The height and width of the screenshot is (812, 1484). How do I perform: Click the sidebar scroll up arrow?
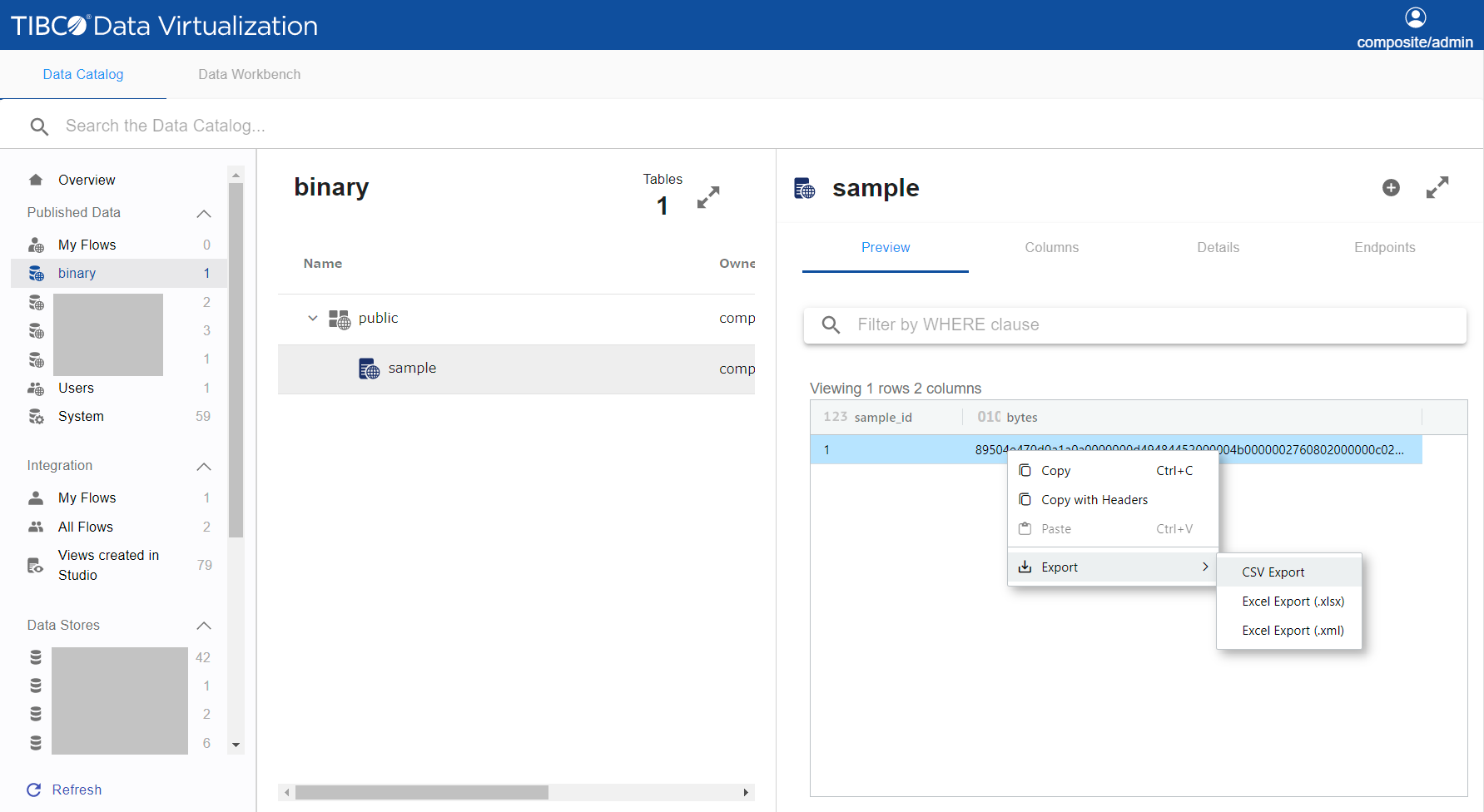coord(236,175)
